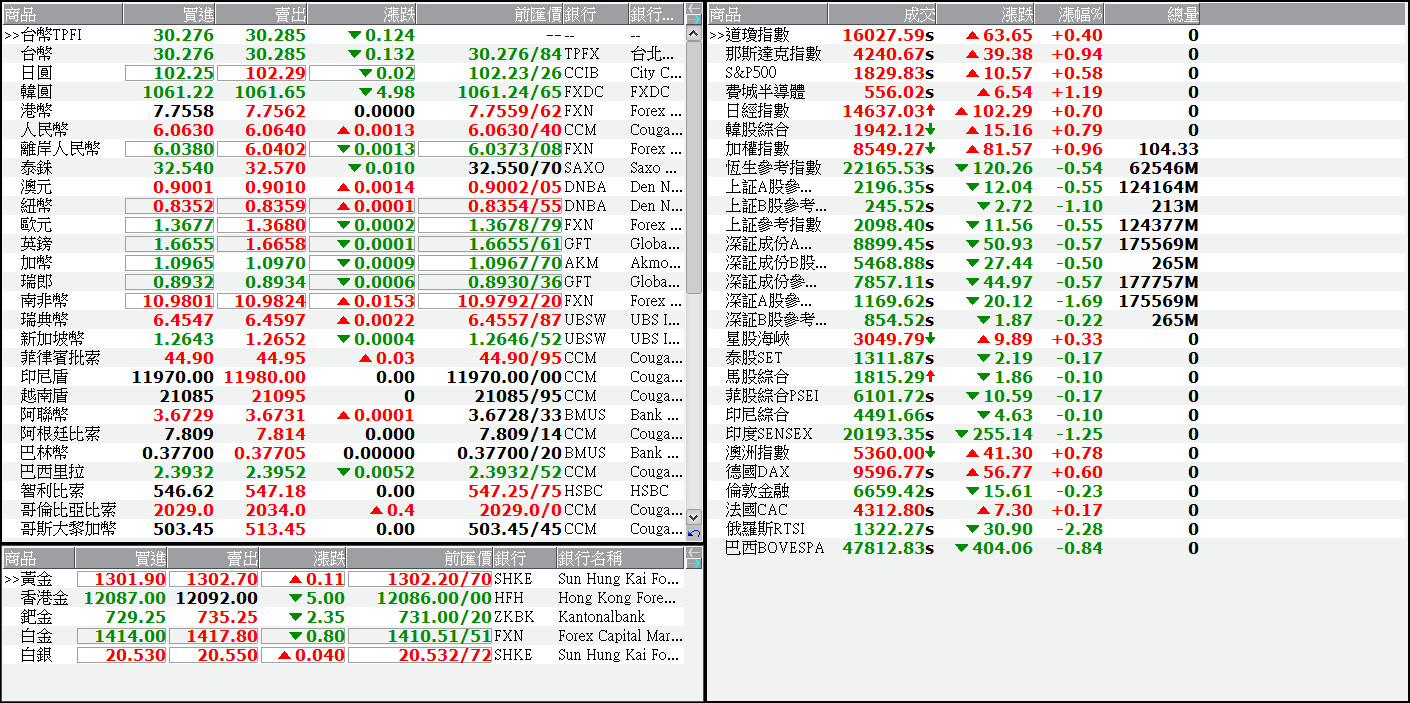Sort forex panel by 買進 column header
This screenshot has height=703, width=1410.
point(169,14)
